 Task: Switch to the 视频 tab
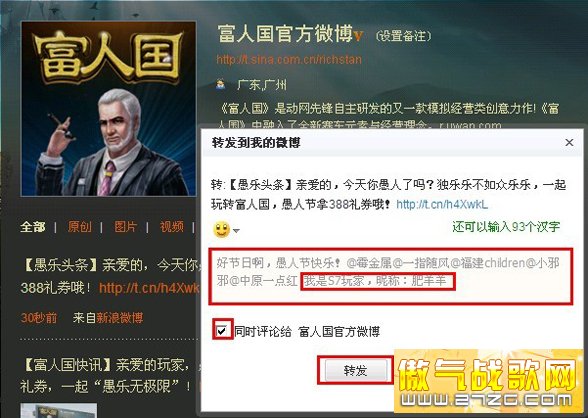point(172,226)
